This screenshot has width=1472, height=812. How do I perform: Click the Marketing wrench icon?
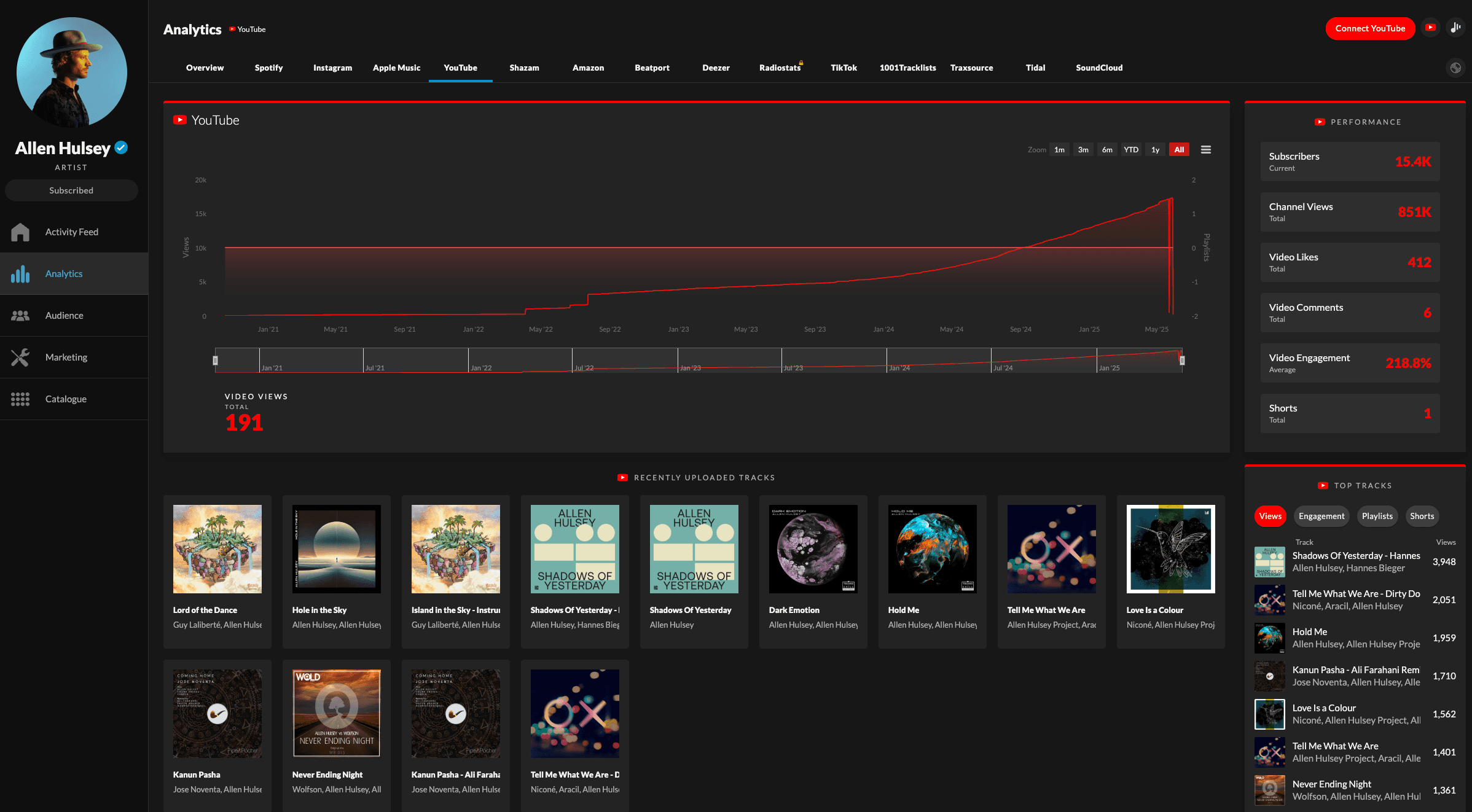pos(20,357)
